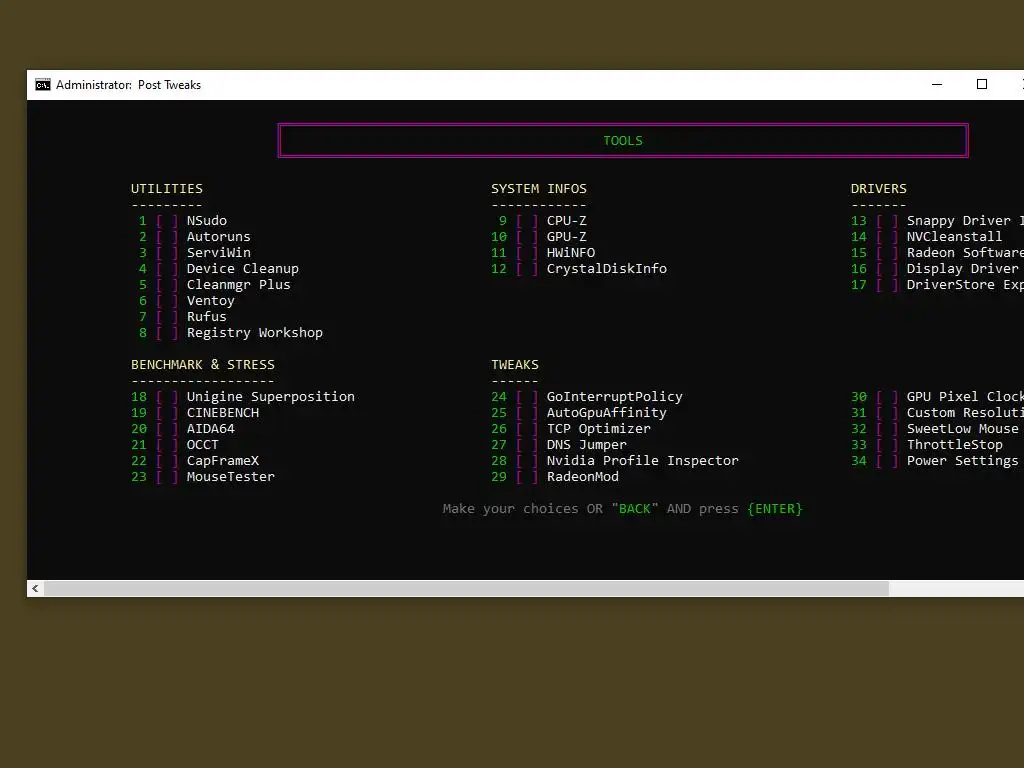Screen dimensions: 1024x768
Task: Click the BENCHMARK & STRESS heading
Action: click(x=202, y=364)
